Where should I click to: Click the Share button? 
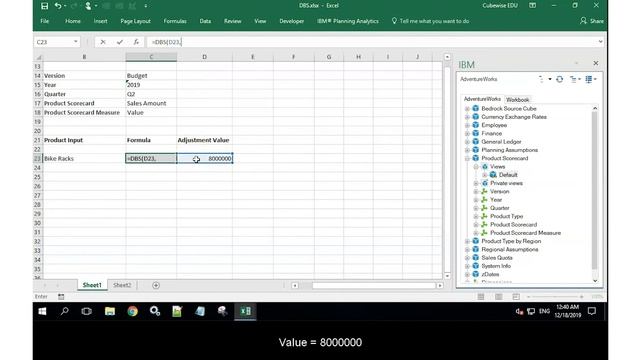point(592,21)
